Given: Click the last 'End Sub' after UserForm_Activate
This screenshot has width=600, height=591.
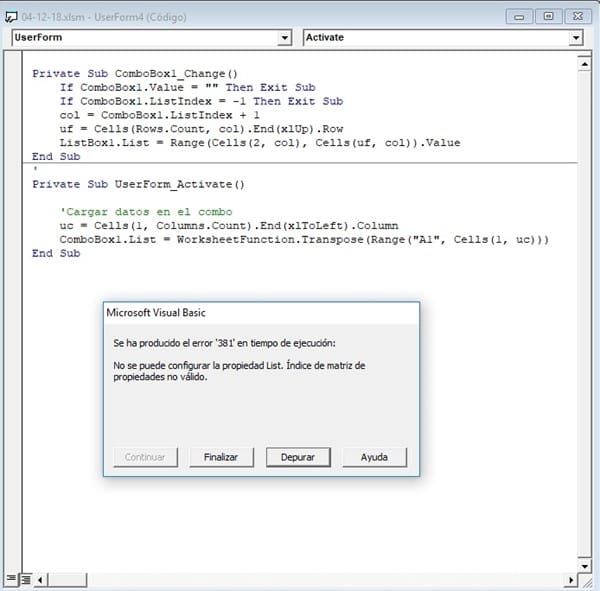Looking at the screenshot, I should pos(56,253).
